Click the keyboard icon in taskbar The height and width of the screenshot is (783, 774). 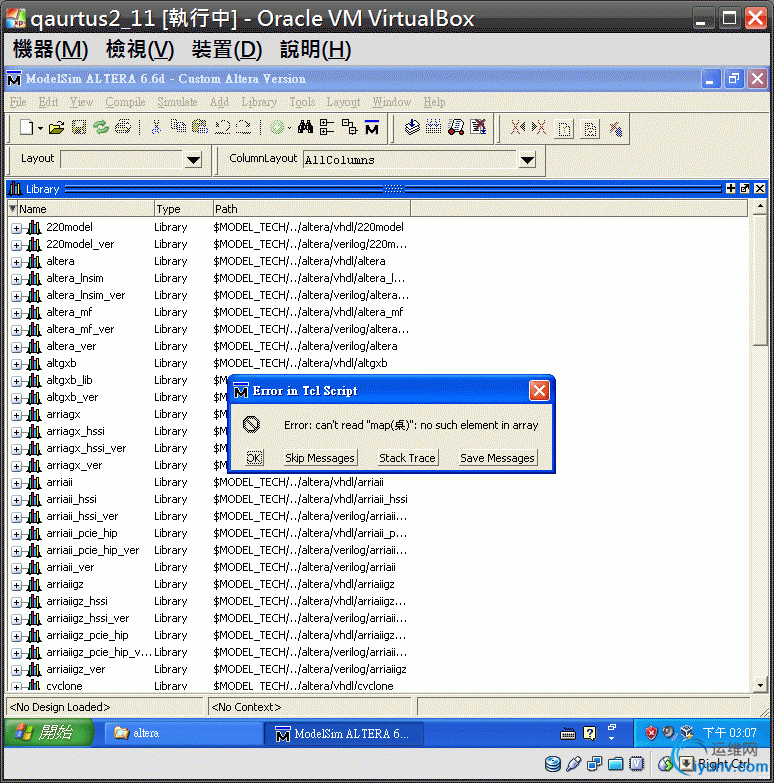(x=568, y=734)
